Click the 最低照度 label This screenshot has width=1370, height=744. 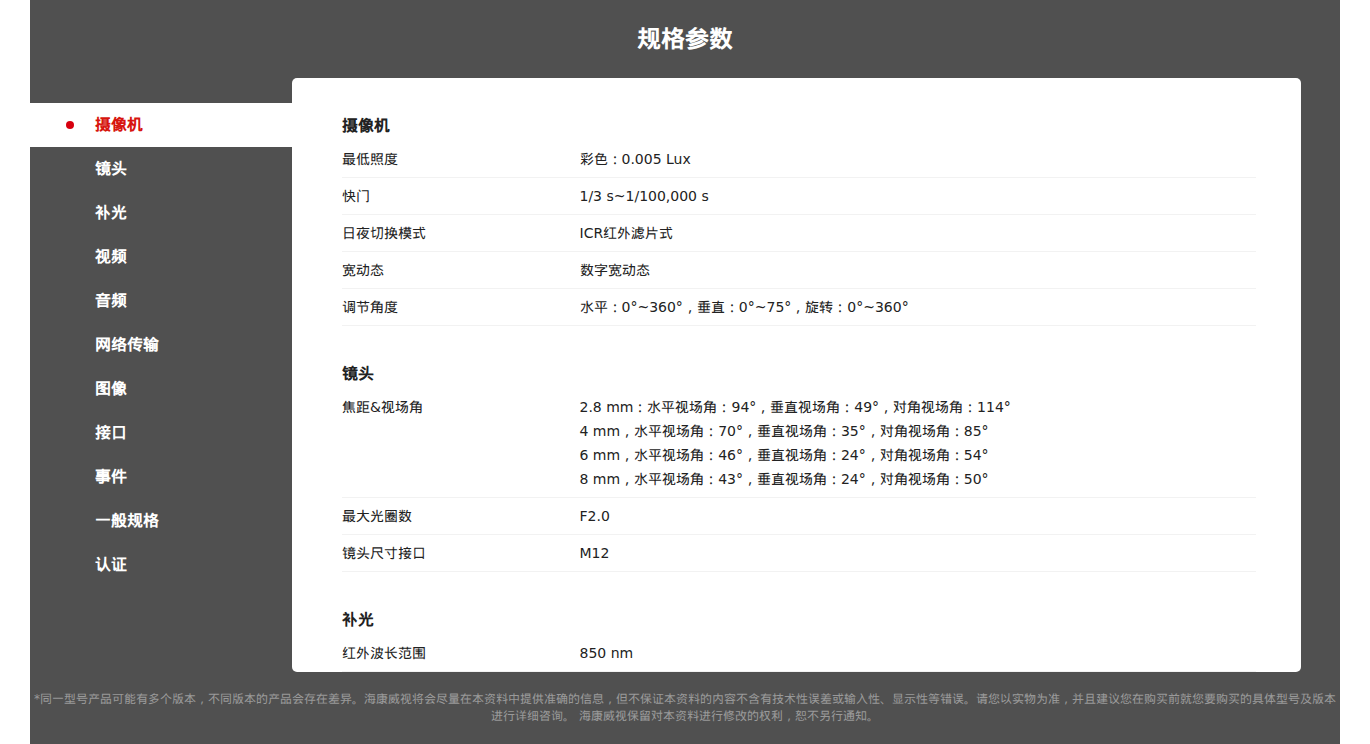pyautogui.click(x=370, y=159)
